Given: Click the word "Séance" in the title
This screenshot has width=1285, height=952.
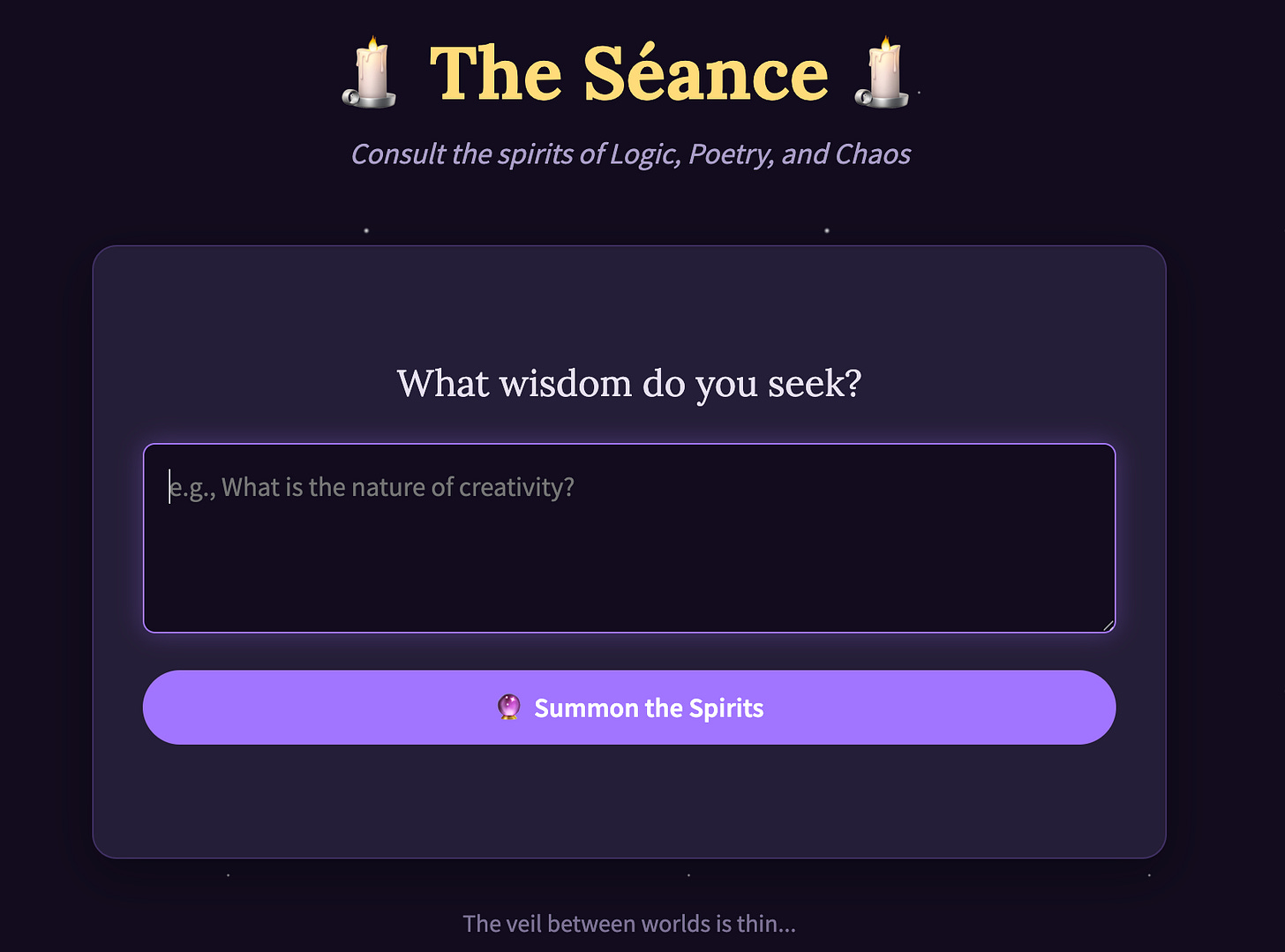Looking at the screenshot, I should [705, 73].
